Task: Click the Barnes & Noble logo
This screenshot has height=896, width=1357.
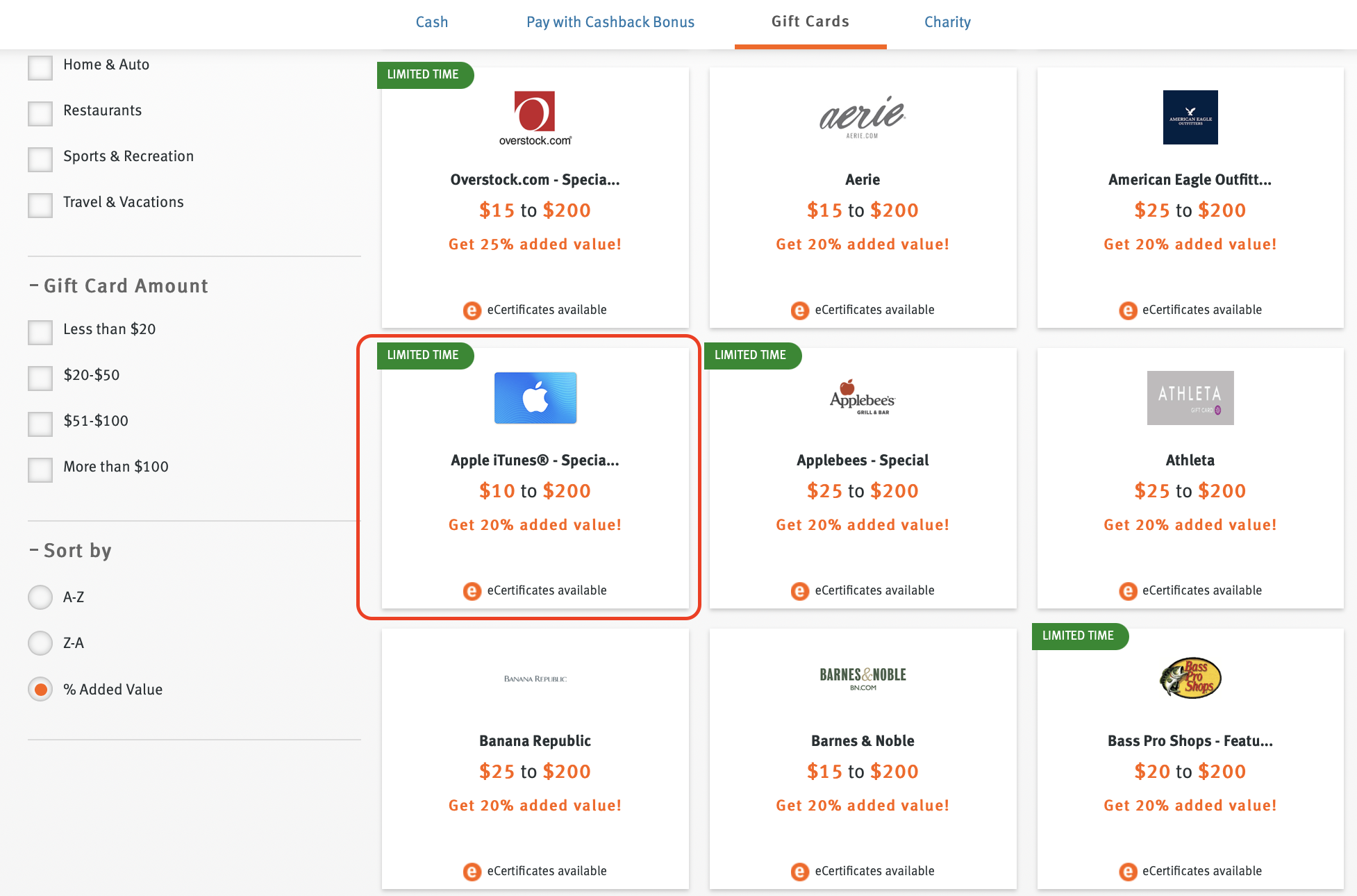Action: click(863, 678)
